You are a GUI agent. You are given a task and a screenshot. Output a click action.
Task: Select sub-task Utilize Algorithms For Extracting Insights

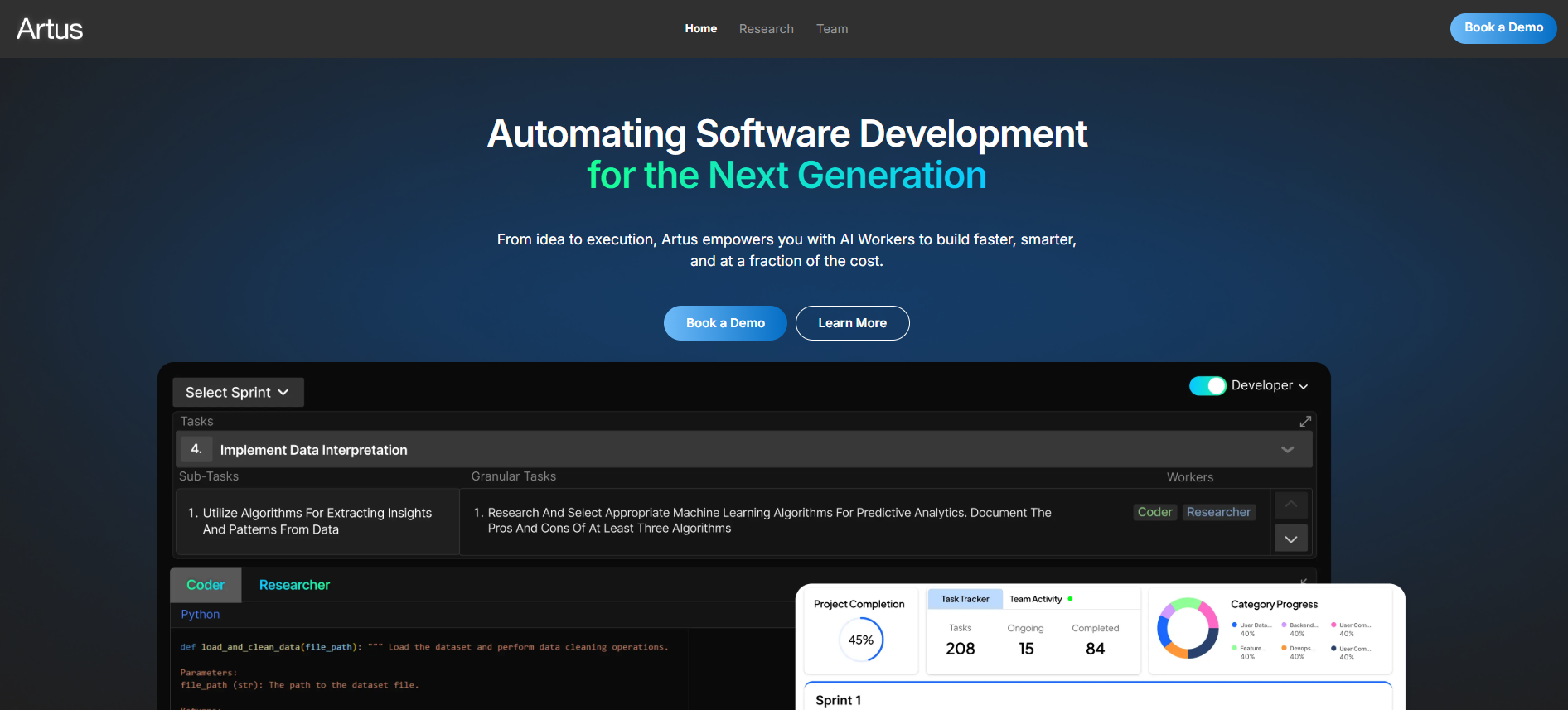click(317, 521)
